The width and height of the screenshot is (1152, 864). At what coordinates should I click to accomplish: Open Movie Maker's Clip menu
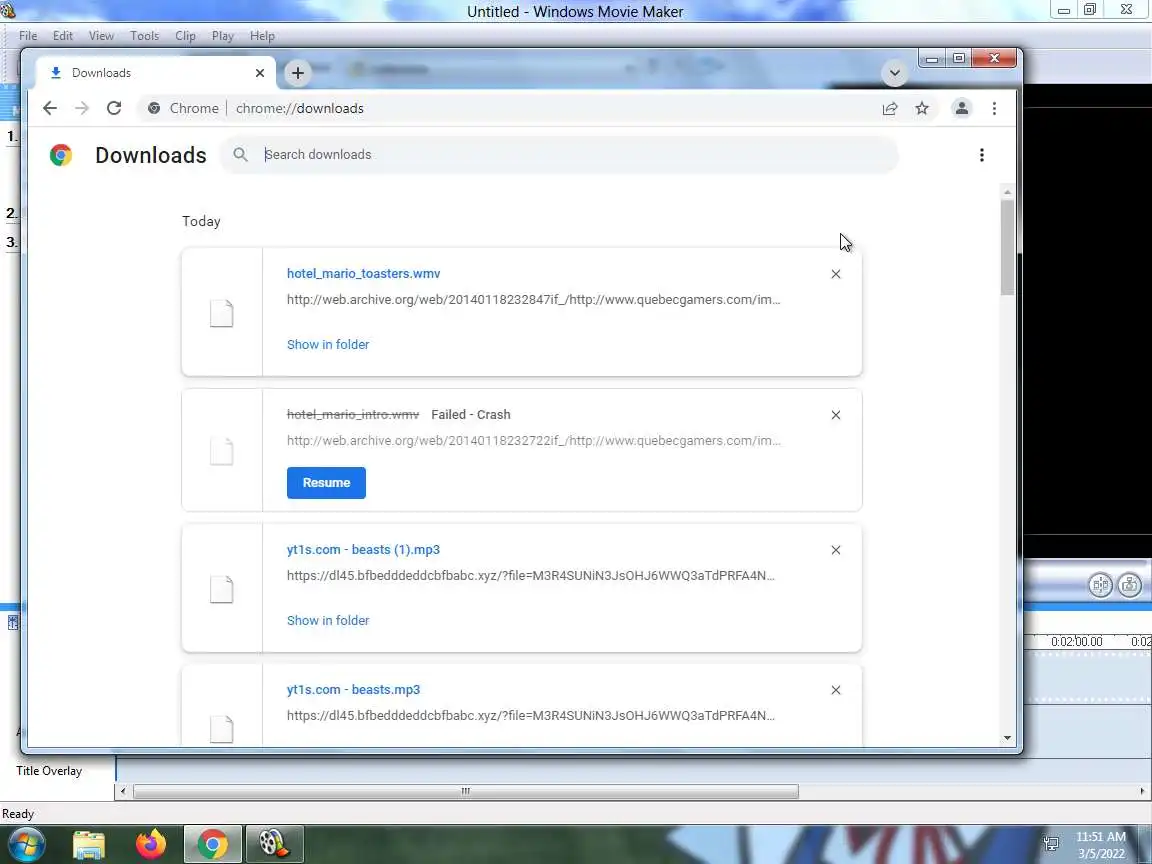pyautogui.click(x=185, y=35)
